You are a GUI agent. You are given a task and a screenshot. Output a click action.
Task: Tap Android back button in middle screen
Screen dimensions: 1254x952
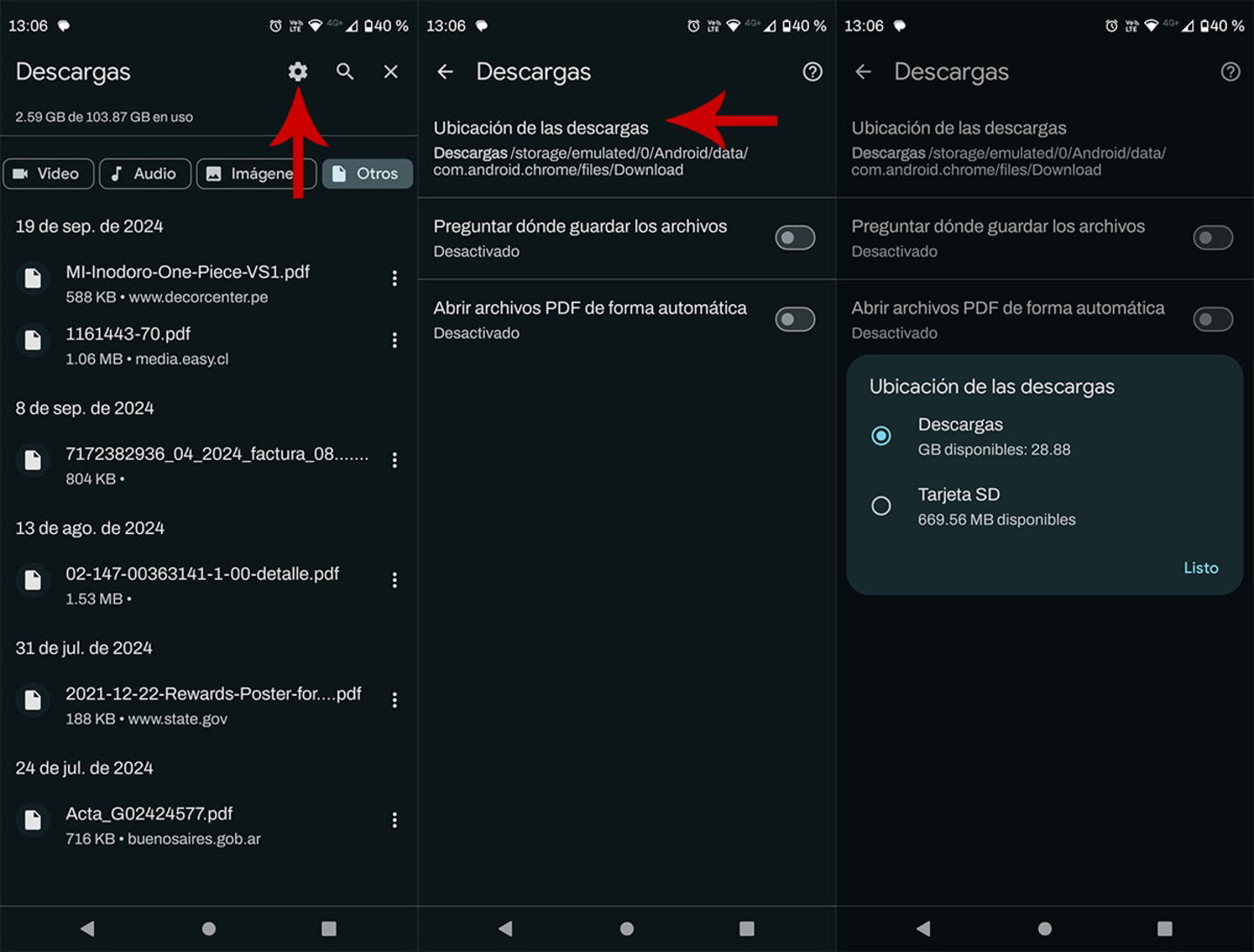pos(505,928)
